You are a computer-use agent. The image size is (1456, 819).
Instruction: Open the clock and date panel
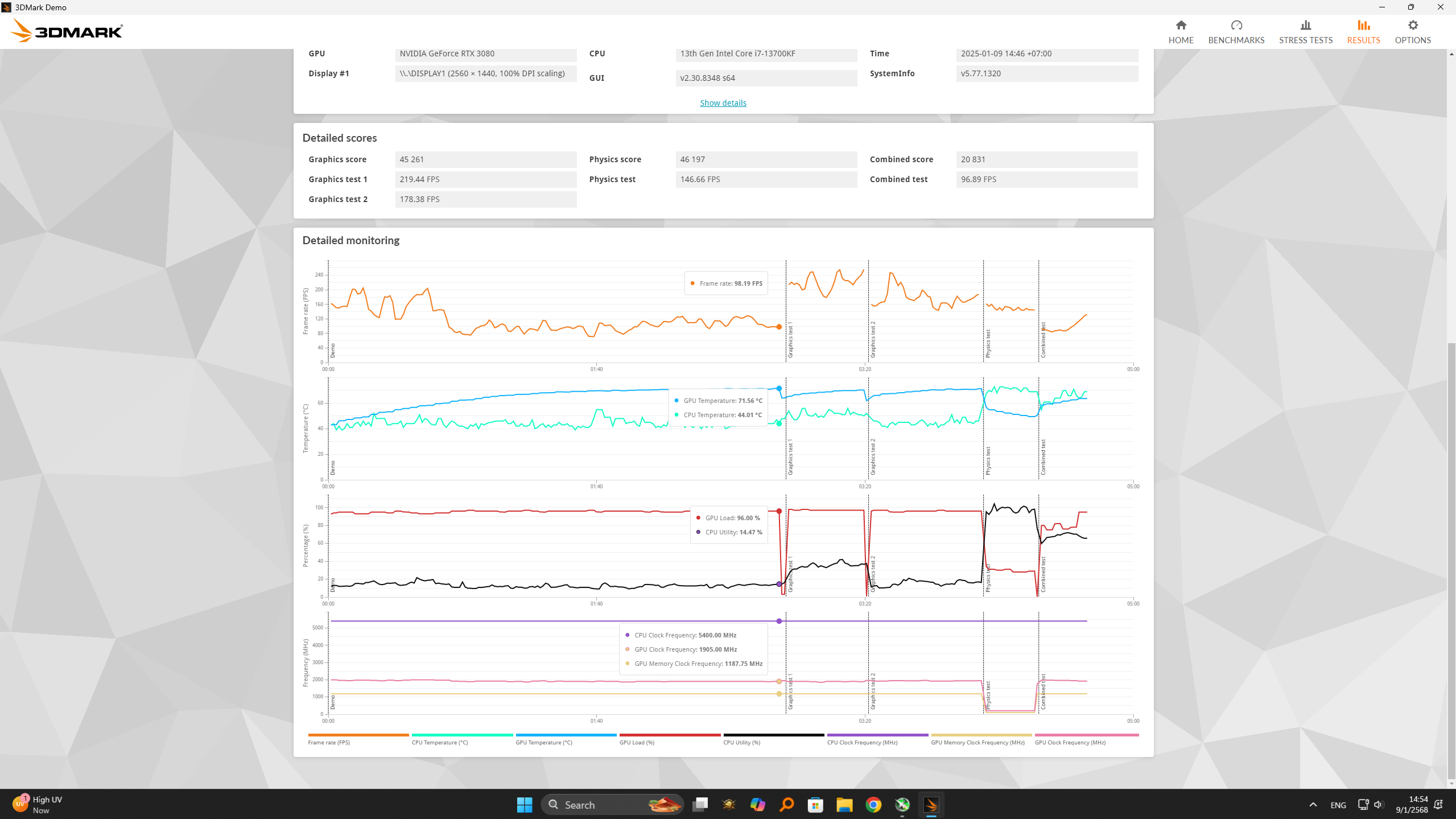point(1412,804)
